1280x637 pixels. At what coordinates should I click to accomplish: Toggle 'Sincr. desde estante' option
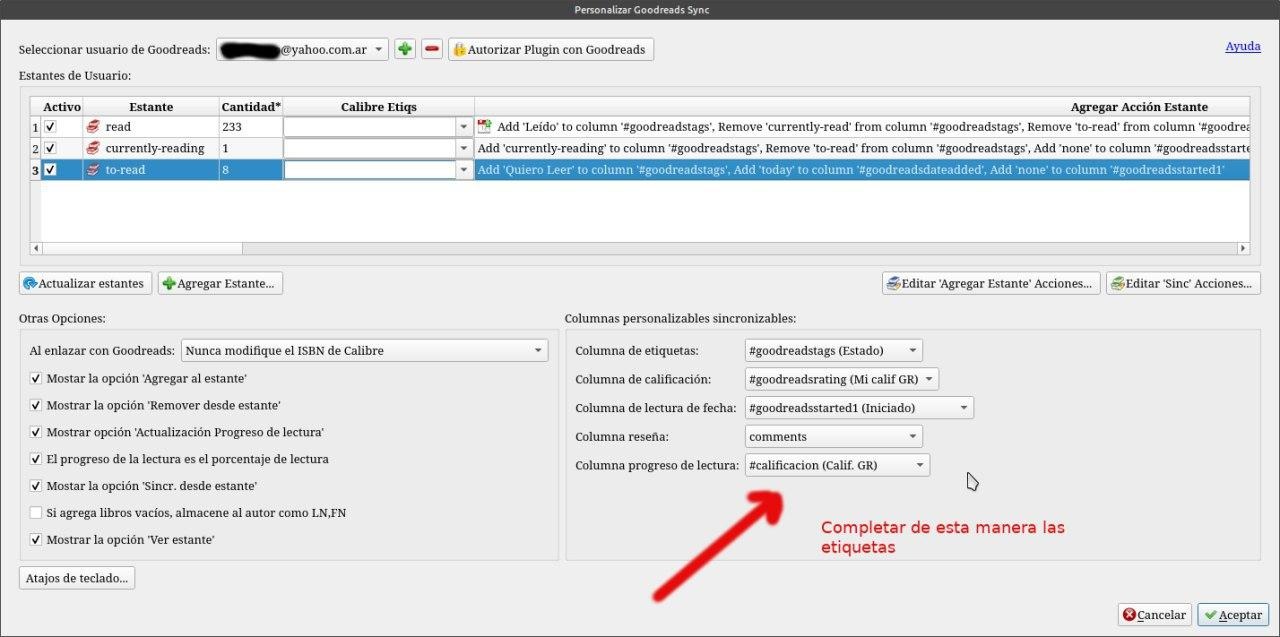pos(36,486)
